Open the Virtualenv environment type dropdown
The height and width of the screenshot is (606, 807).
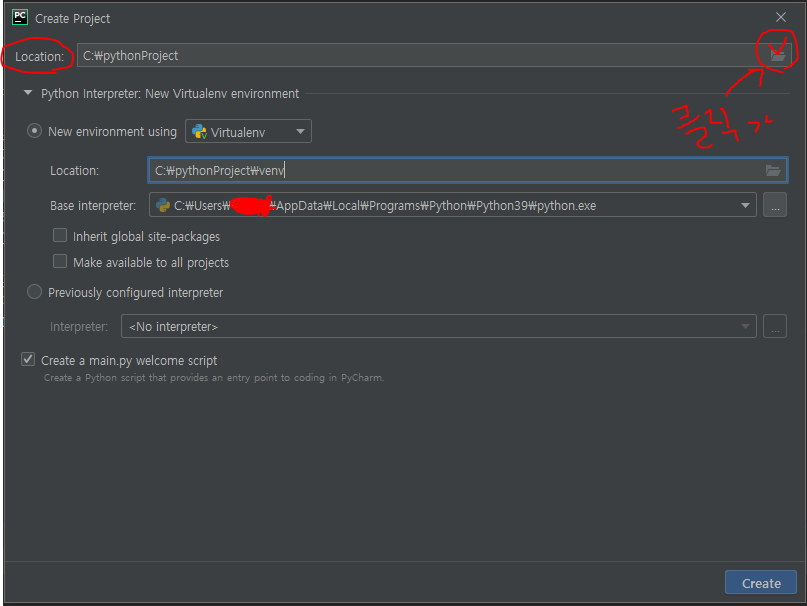coord(248,131)
